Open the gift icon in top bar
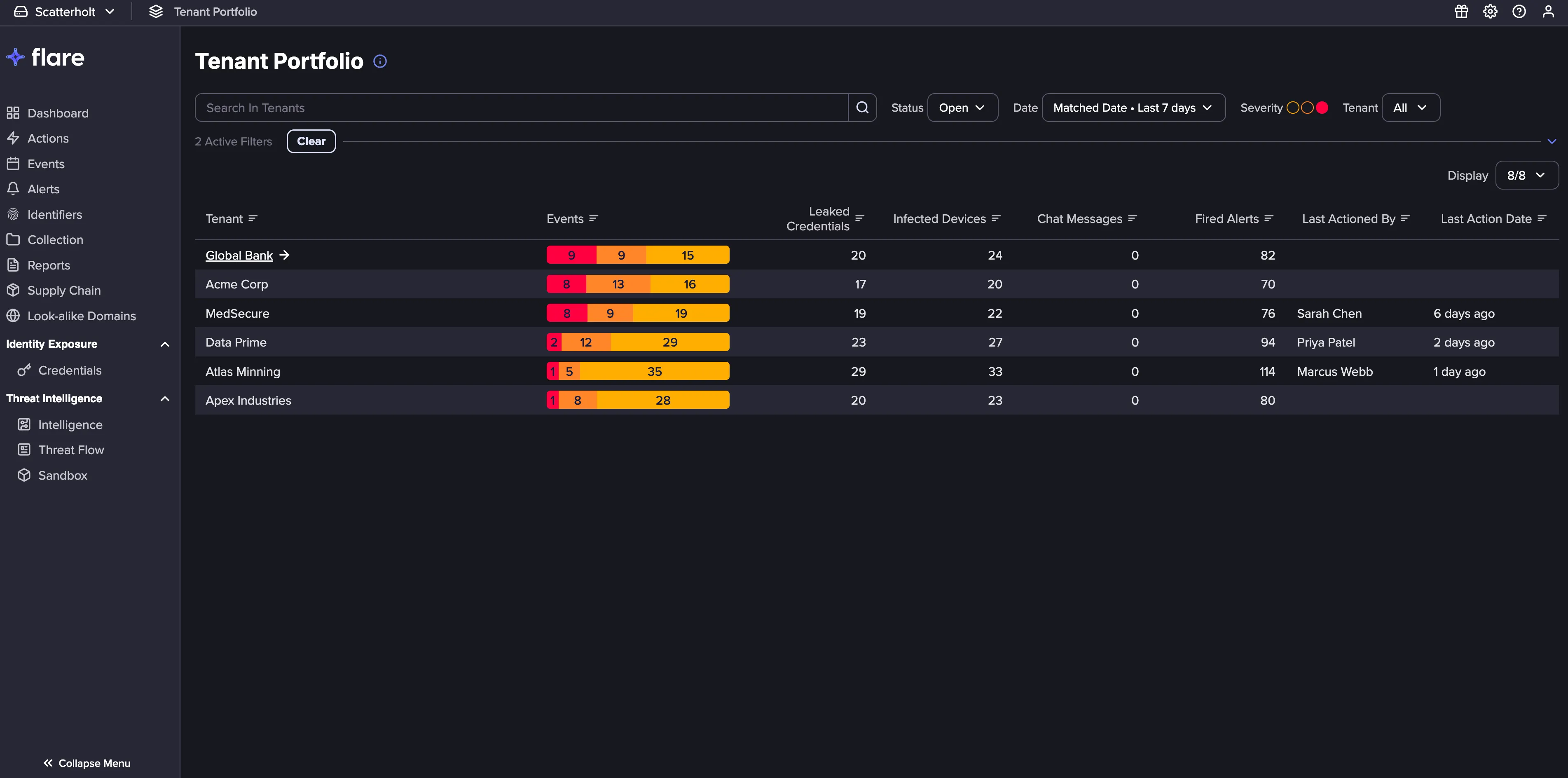Screen dimensions: 1568x778 coord(1461,12)
